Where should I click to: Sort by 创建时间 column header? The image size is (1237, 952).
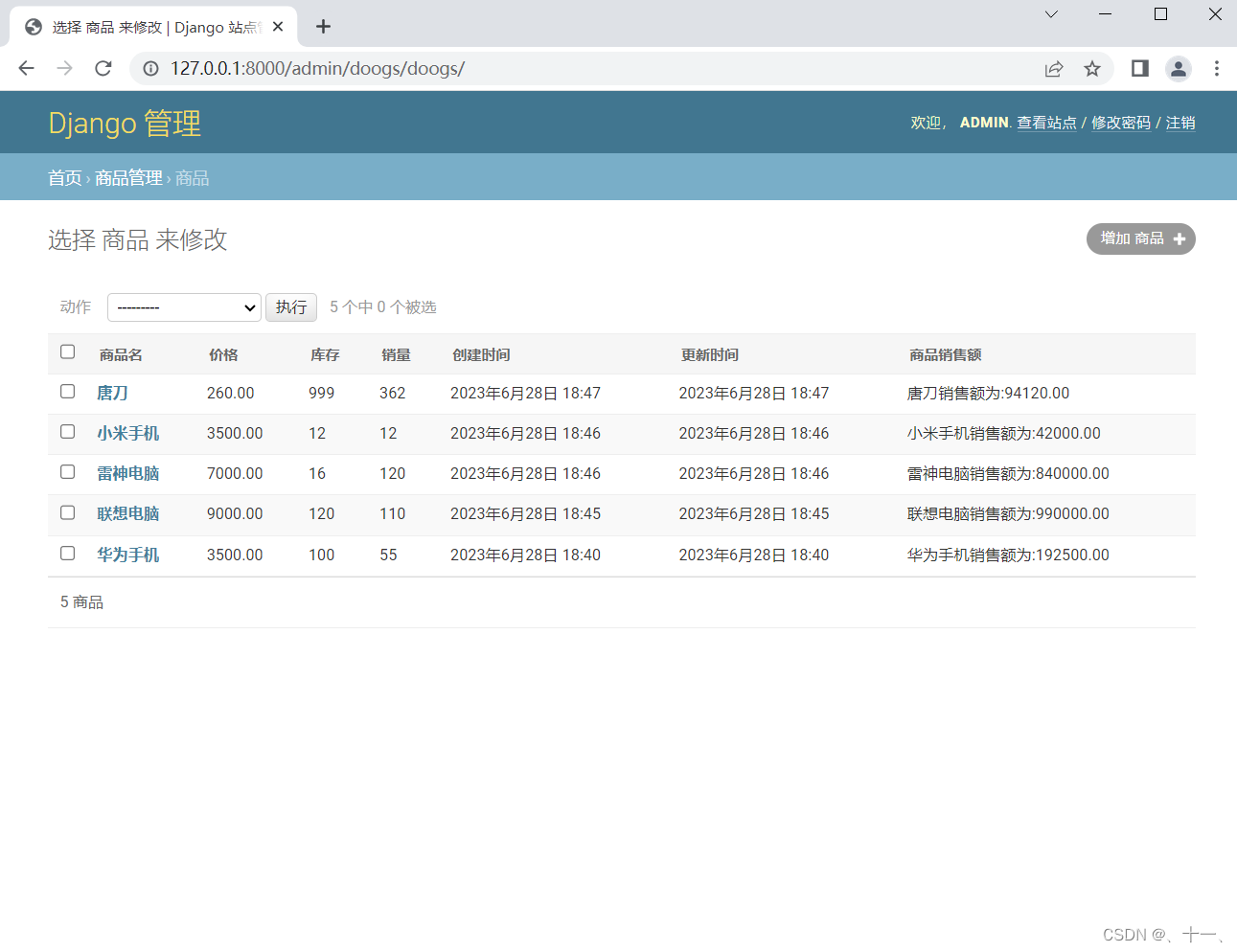click(481, 354)
